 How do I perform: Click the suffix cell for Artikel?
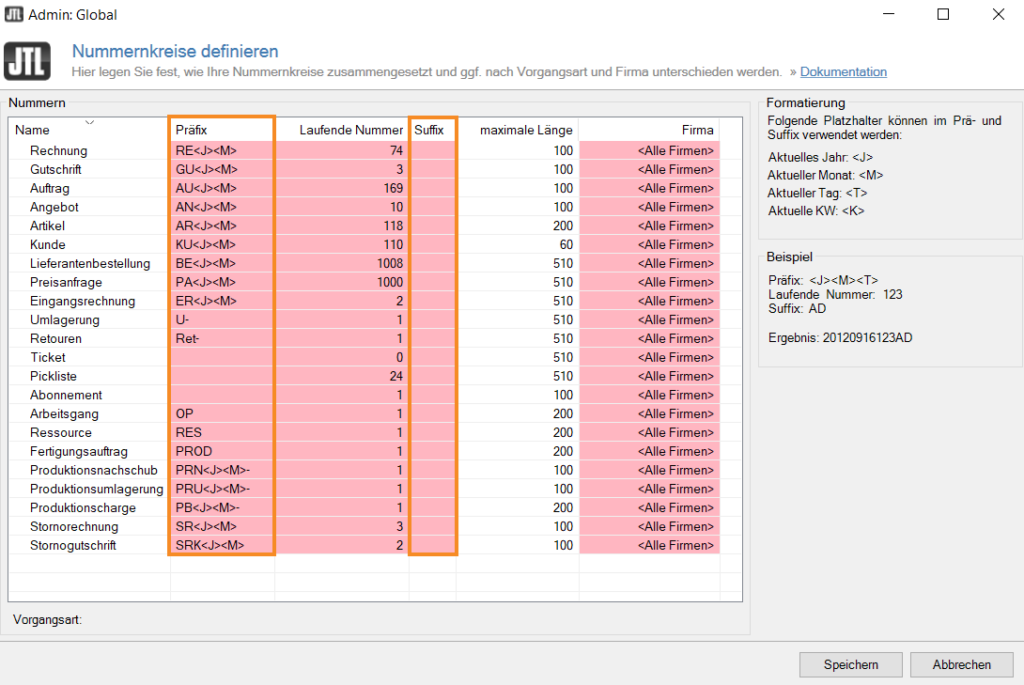[432, 226]
